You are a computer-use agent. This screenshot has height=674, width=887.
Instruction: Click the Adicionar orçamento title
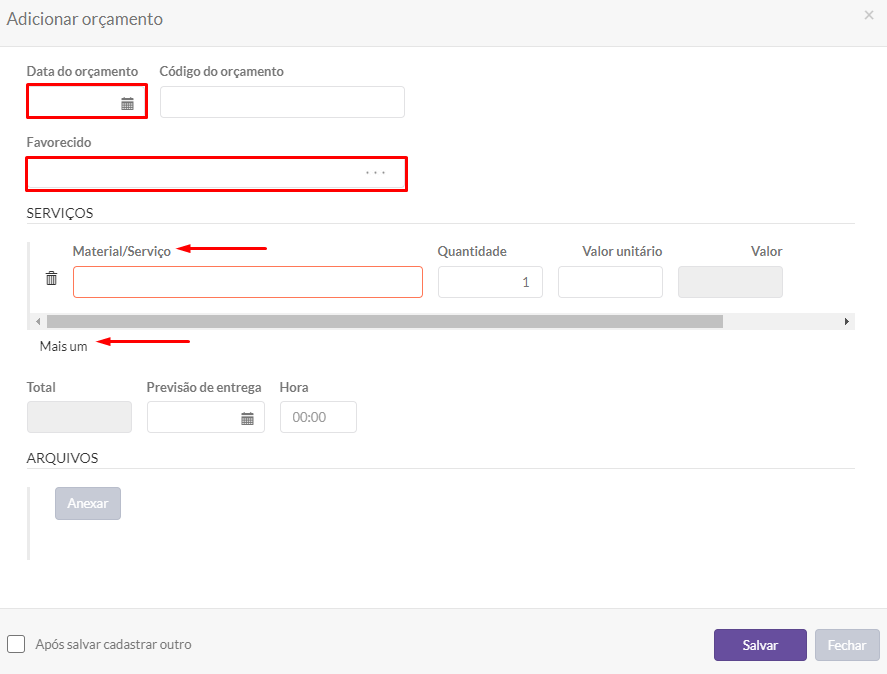[x=85, y=19]
